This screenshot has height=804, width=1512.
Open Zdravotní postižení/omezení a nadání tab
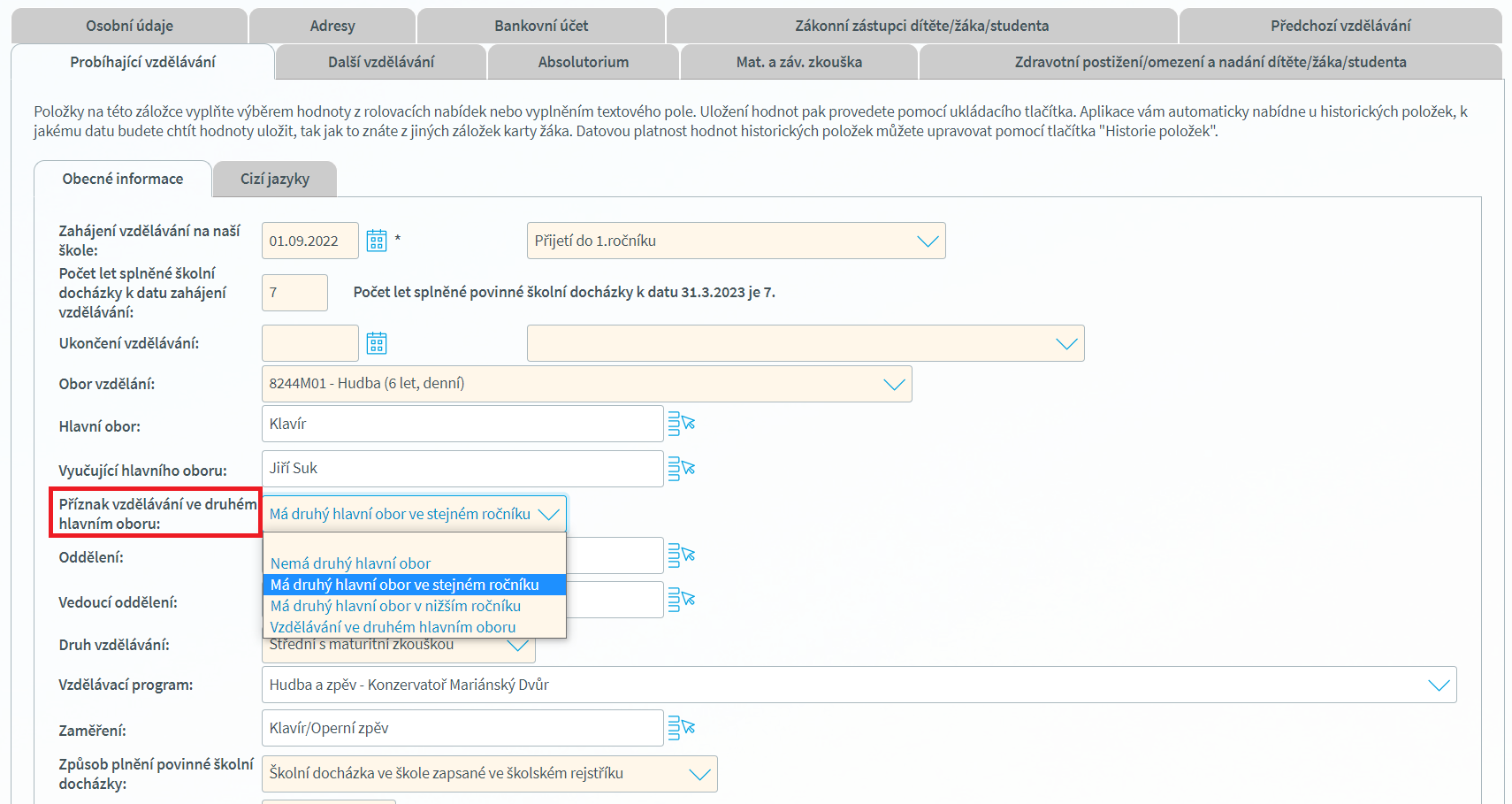(x=1210, y=62)
